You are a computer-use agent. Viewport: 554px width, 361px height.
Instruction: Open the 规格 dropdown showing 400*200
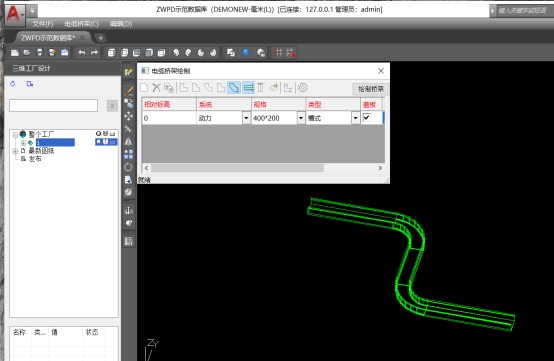point(301,118)
